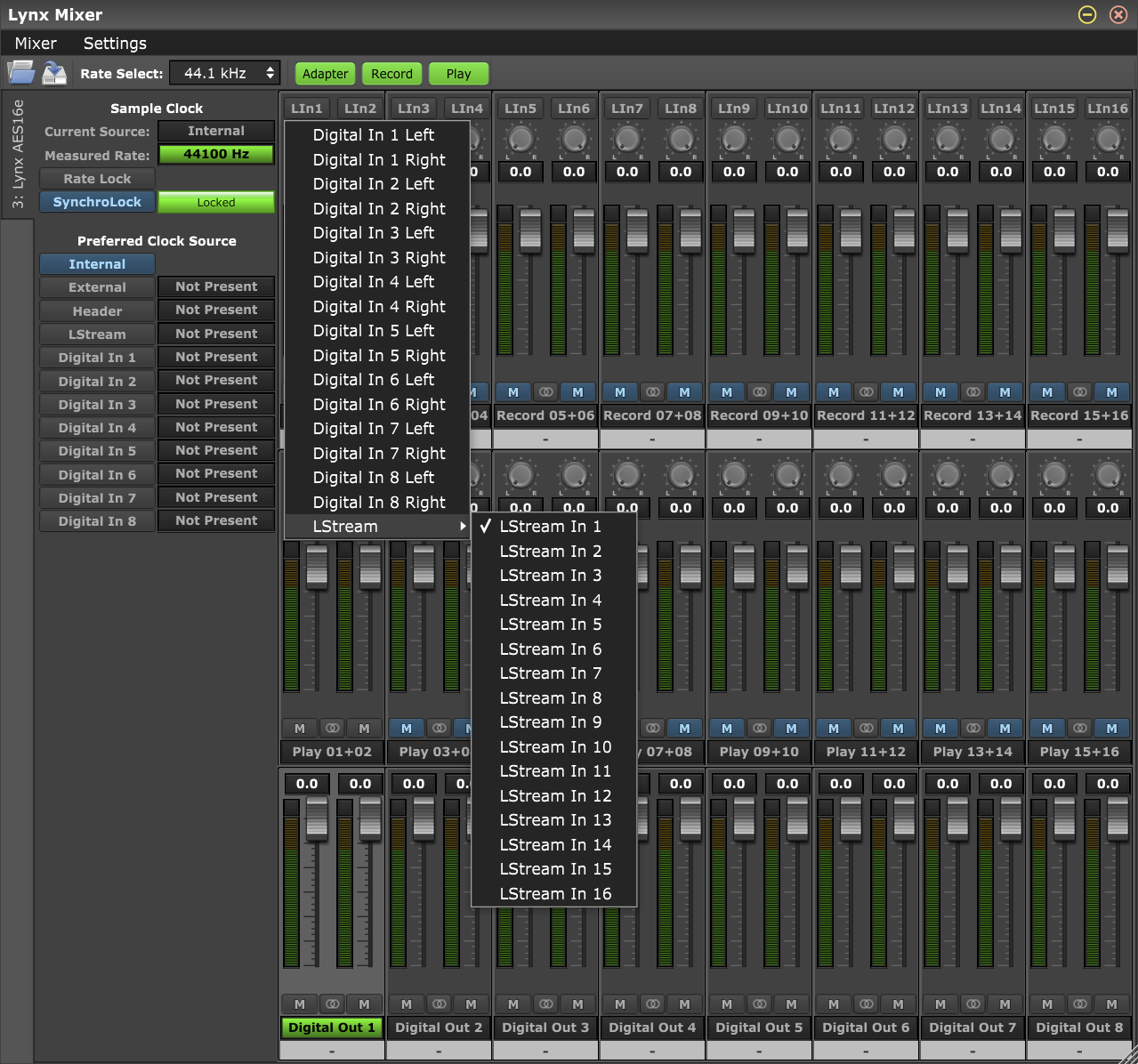Image resolution: width=1138 pixels, height=1064 pixels.
Task: Click the open folder icon in the toolbar
Action: [21, 73]
